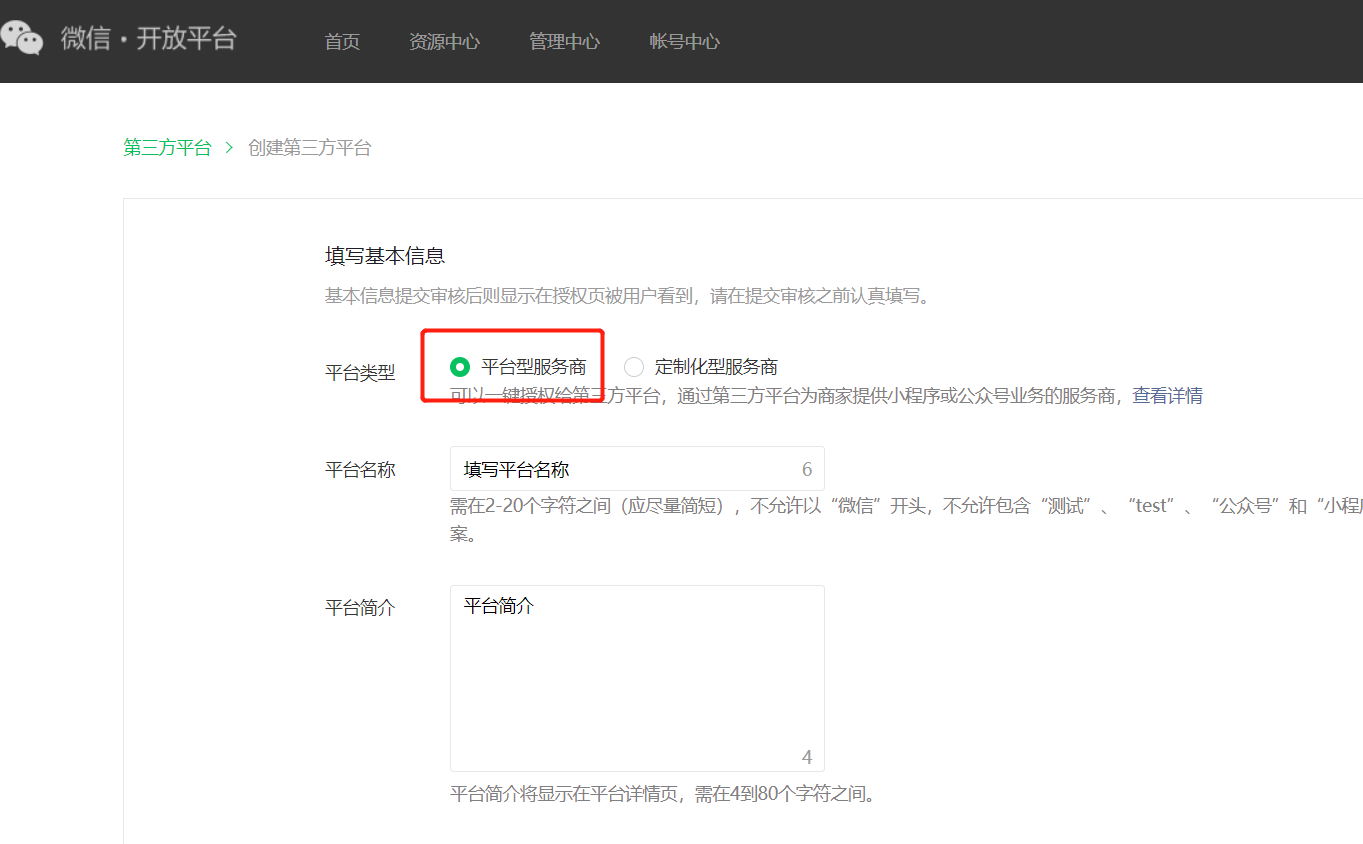Screen dimensions: 1363x844
Task: Select the 平台型服务商 radio button
Action: click(x=460, y=367)
